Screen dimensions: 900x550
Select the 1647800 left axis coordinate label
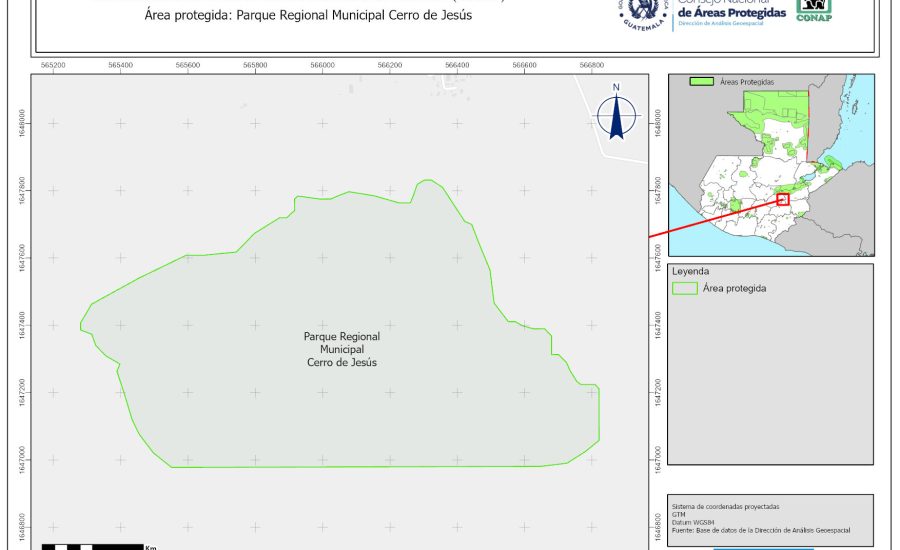(22, 190)
